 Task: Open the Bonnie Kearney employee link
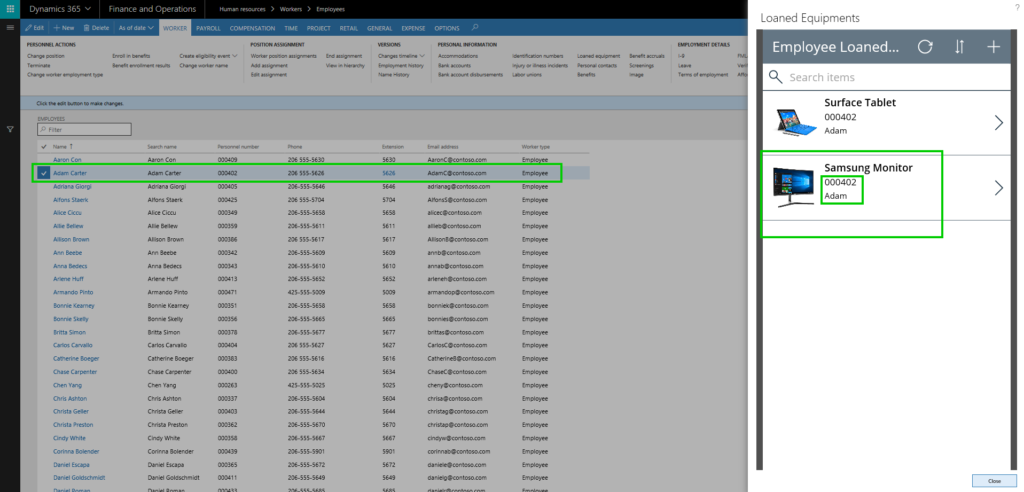tap(73, 306)
